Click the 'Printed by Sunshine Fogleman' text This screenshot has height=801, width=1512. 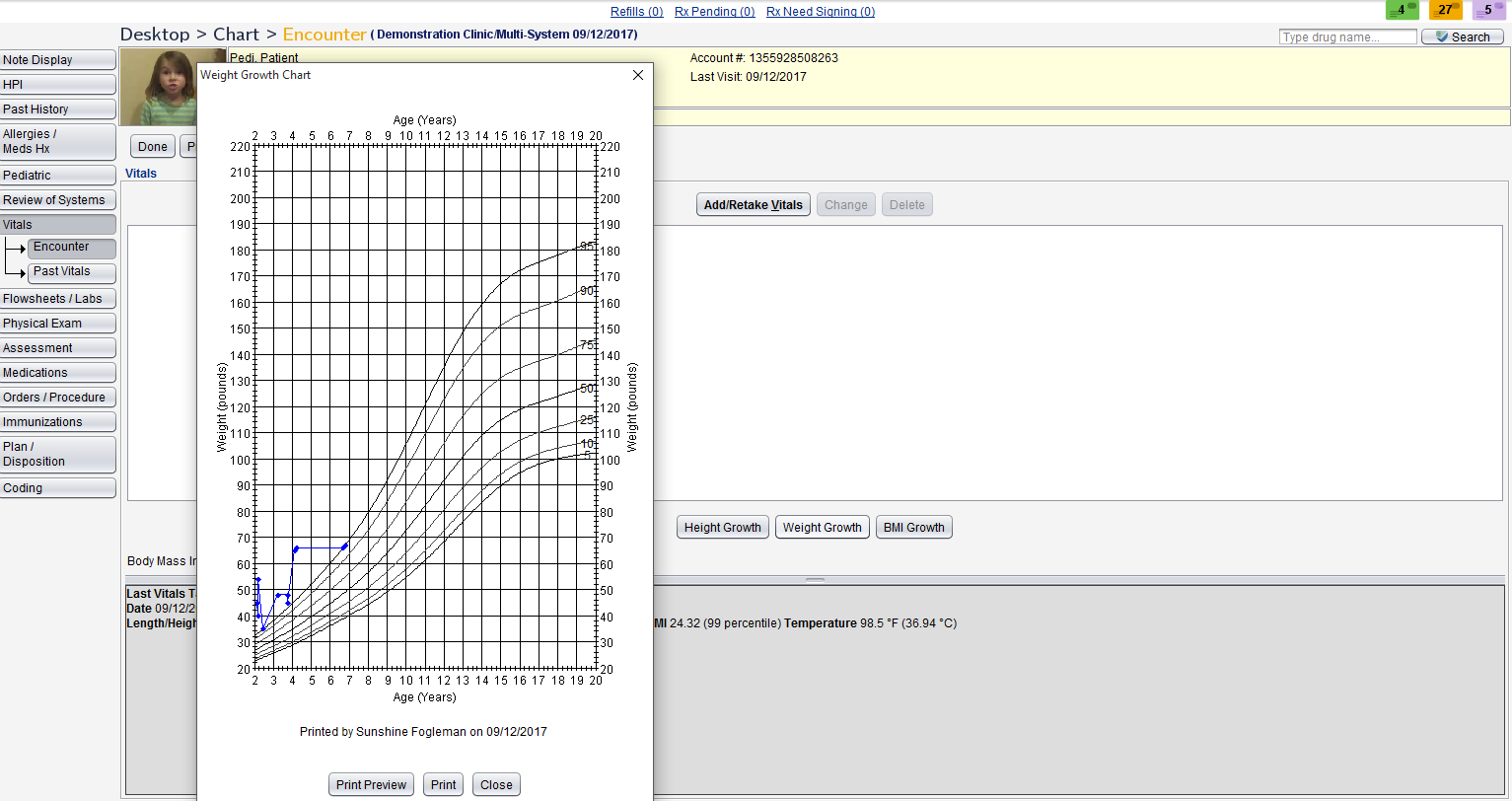pyautogui.click(x=423, y=732)
